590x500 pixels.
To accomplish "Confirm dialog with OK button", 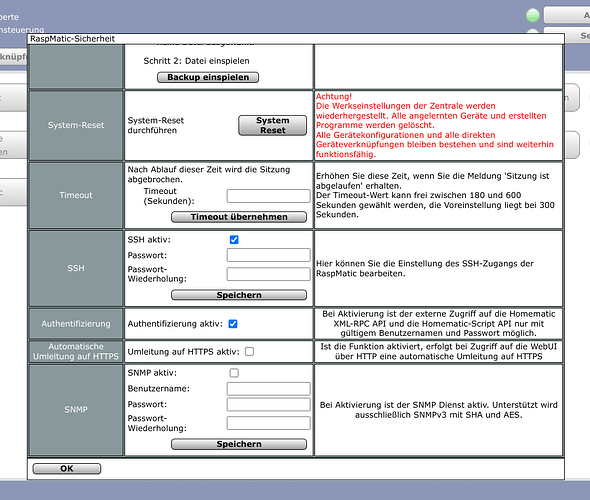I will coord(67,468).
